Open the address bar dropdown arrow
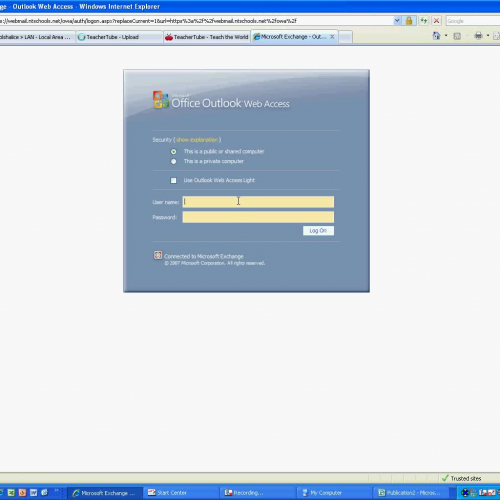 (397, 21)
